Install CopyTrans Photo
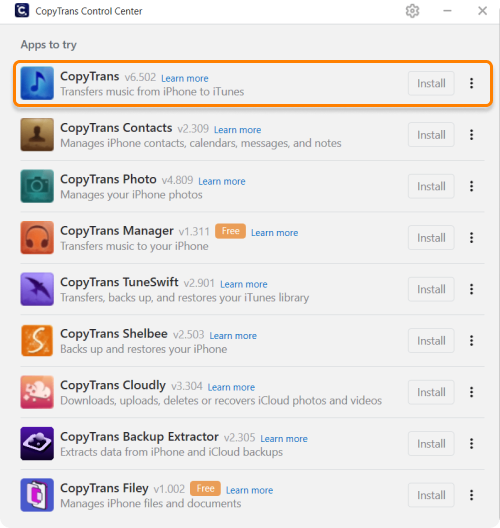Screen dimensions: 500x528 (x=431, y=186)
